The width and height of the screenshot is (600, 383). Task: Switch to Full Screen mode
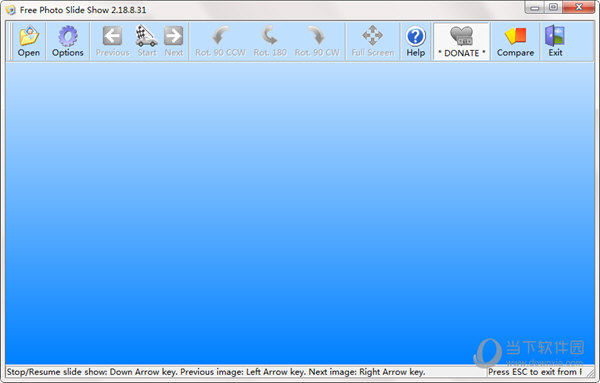373,41
